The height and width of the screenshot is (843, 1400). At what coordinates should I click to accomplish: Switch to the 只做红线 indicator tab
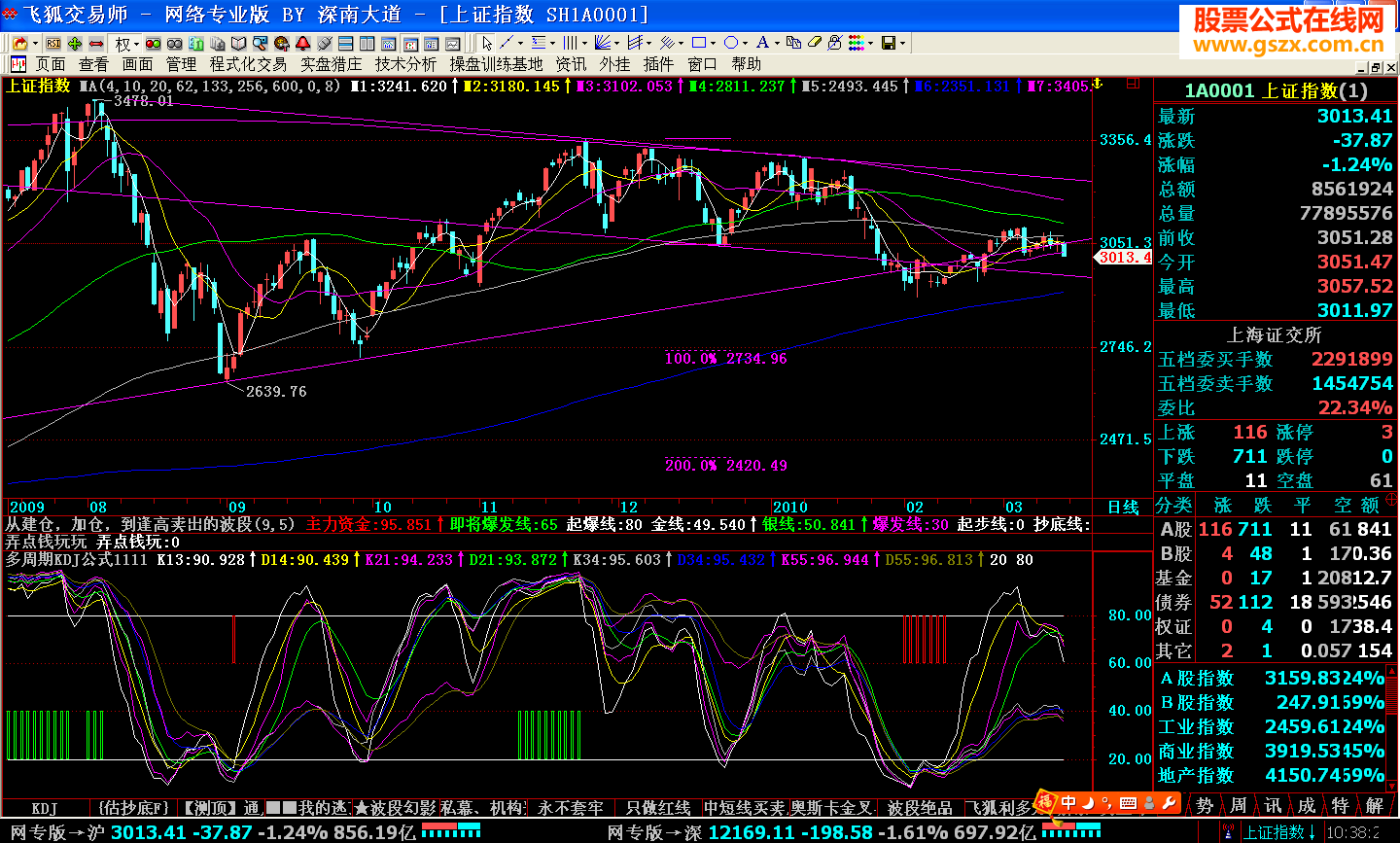pos(658,808)
